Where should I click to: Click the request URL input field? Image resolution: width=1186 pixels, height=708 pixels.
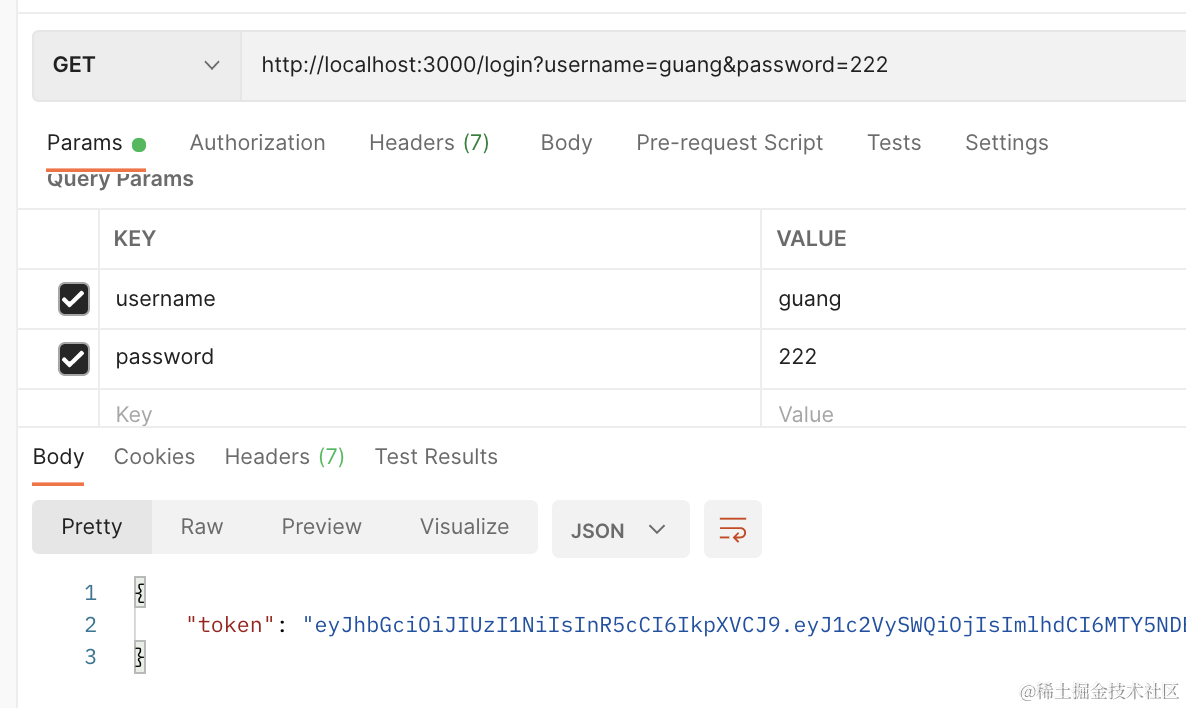point(700,66)
